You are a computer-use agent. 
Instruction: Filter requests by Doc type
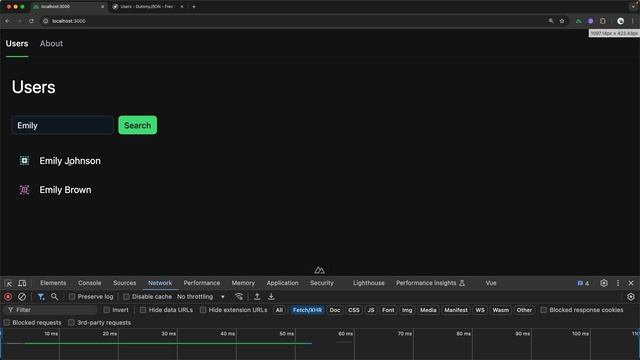[x=335, y=310]
